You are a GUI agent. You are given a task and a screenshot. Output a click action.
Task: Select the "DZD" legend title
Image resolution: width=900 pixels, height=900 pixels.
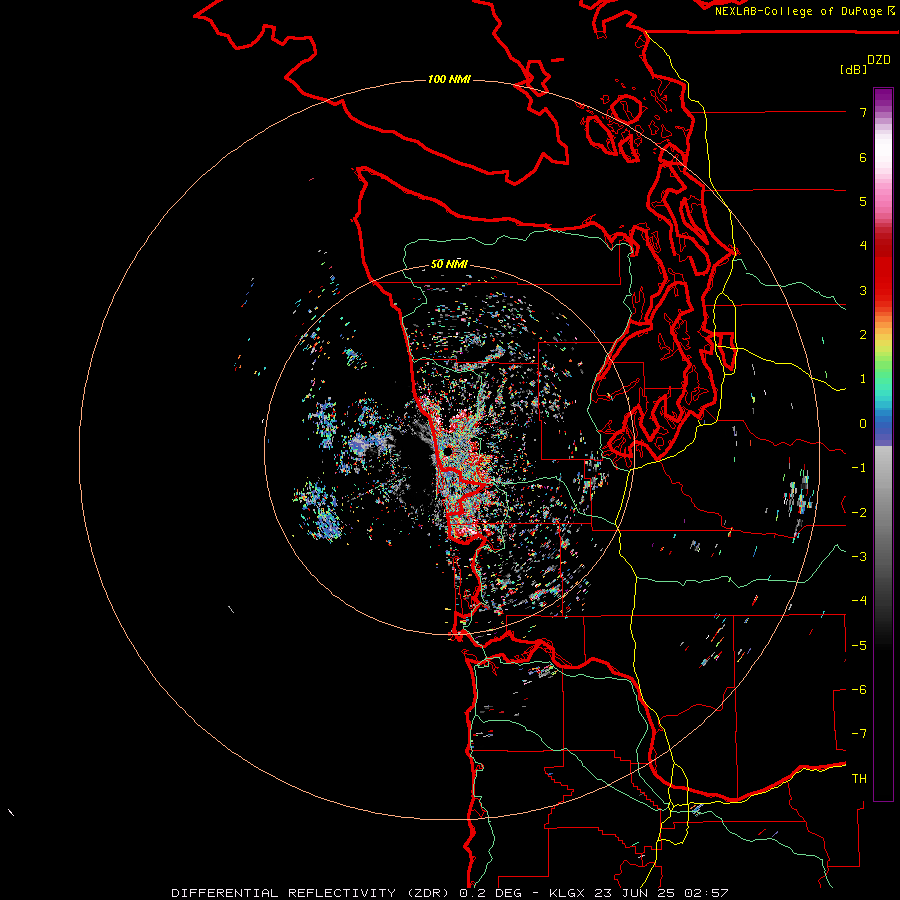click(879, 60)
